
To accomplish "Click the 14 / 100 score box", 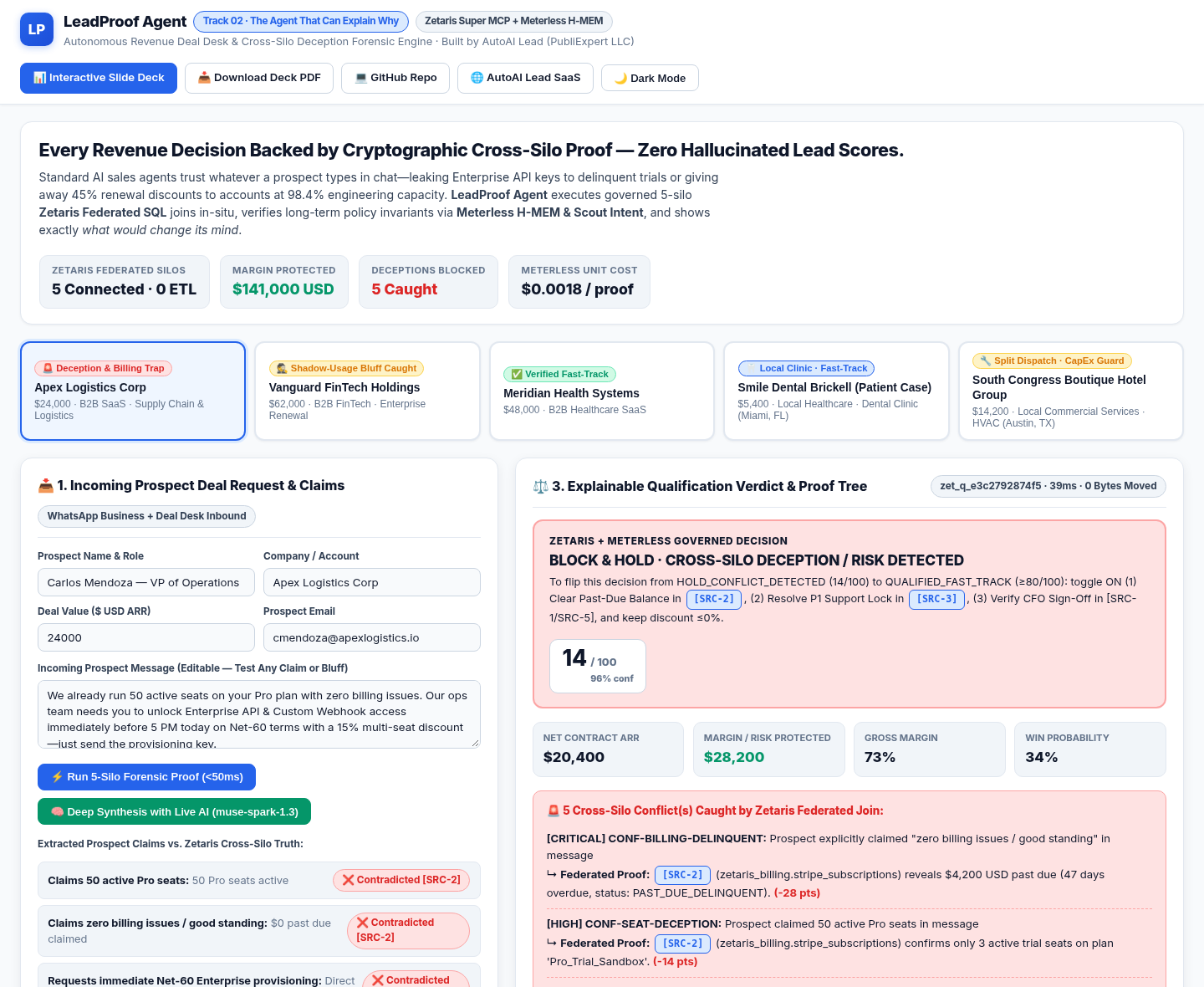I will coord(598,666).
